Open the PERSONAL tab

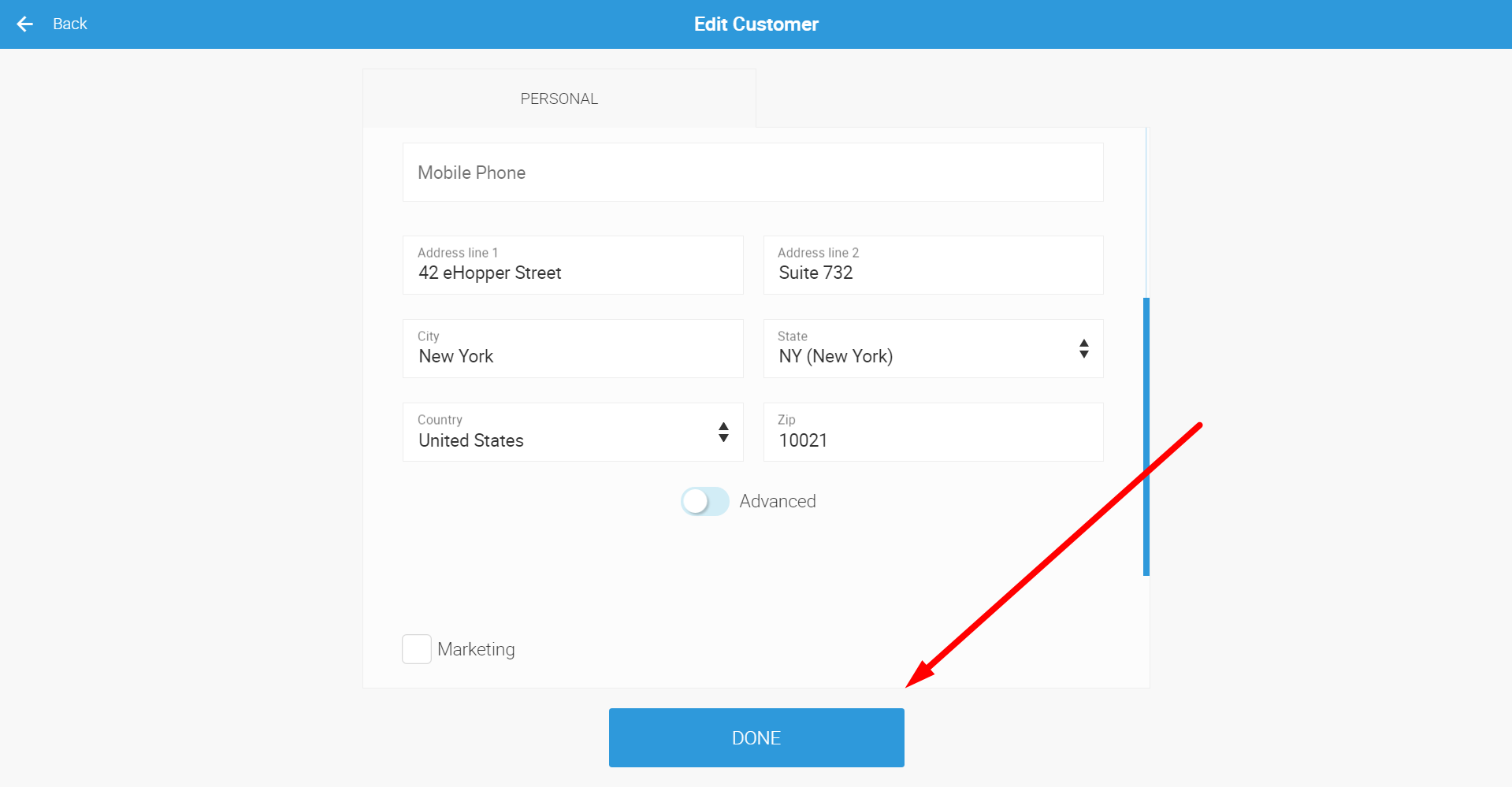click(559, 98)
